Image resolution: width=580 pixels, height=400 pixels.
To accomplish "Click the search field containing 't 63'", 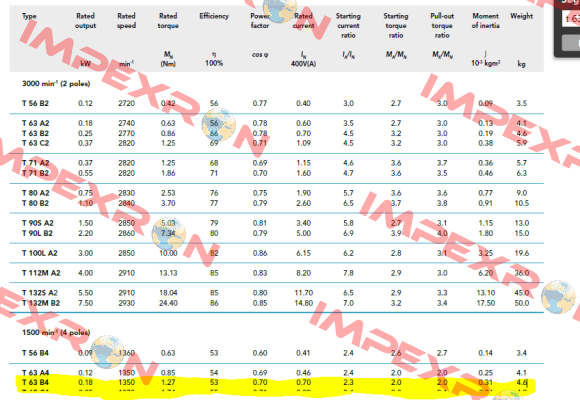I will tap(571, 18).
